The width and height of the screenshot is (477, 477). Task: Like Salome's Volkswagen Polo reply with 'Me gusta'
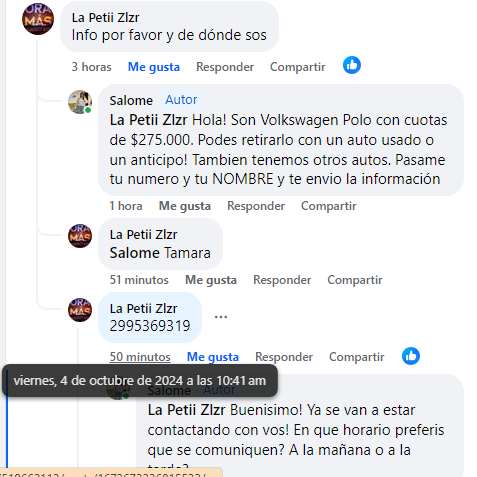click(185, 206)
